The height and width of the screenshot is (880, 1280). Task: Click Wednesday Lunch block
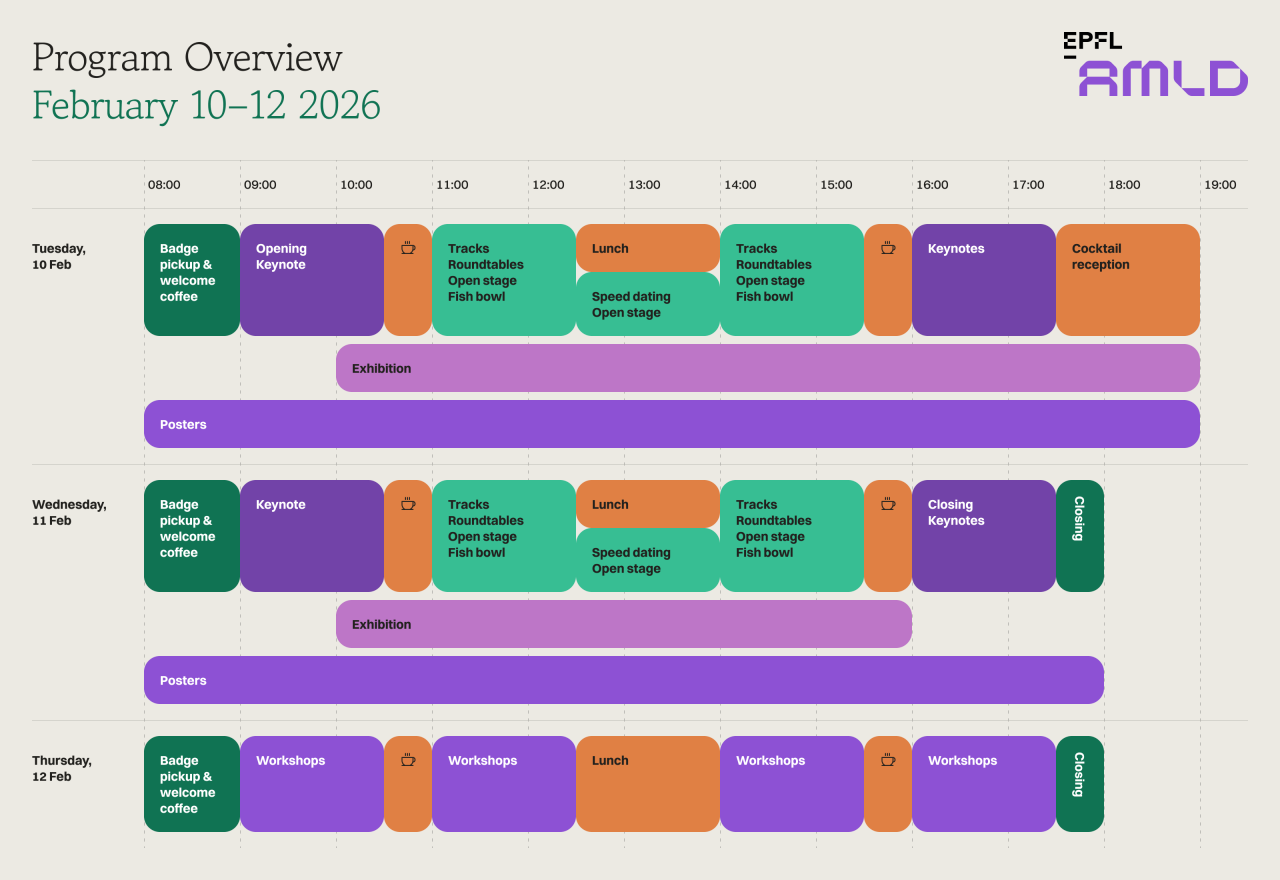648,504
